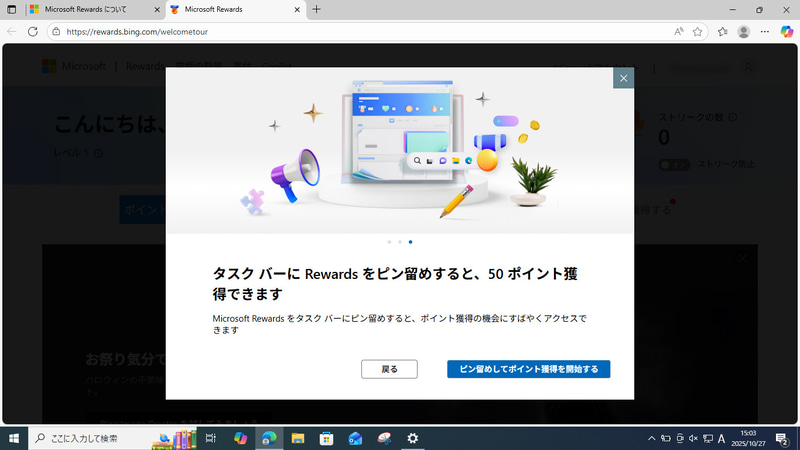Viewport: 800px width, 450px height.
Task: Launch Copilot from the taskbar
Action: [240, 438]
